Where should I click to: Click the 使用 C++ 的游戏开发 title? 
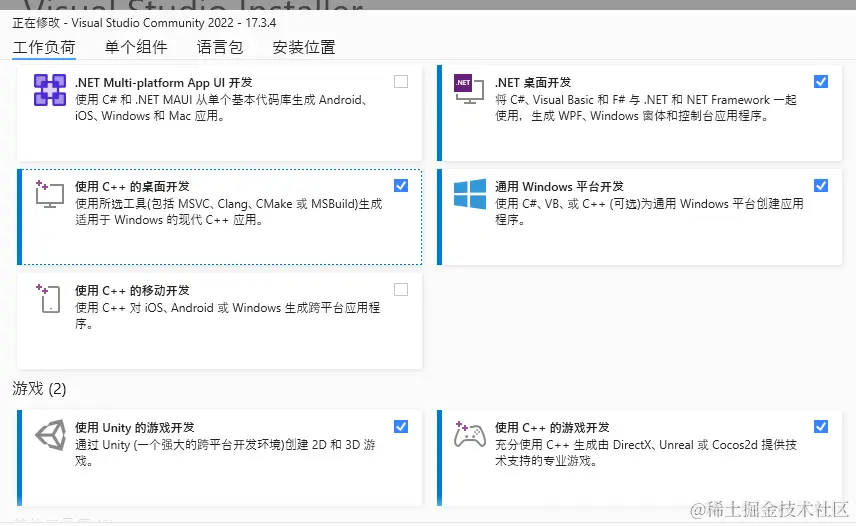[552, 428]
